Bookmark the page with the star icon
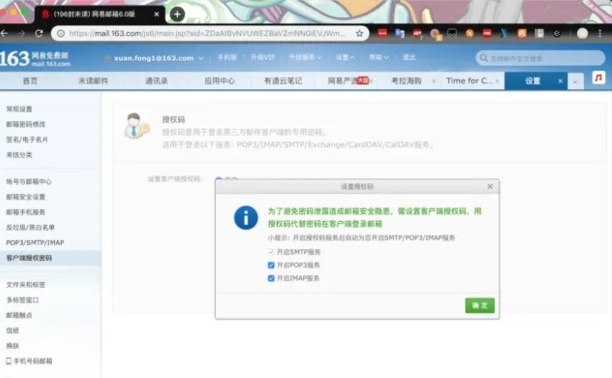 (359, 34)
